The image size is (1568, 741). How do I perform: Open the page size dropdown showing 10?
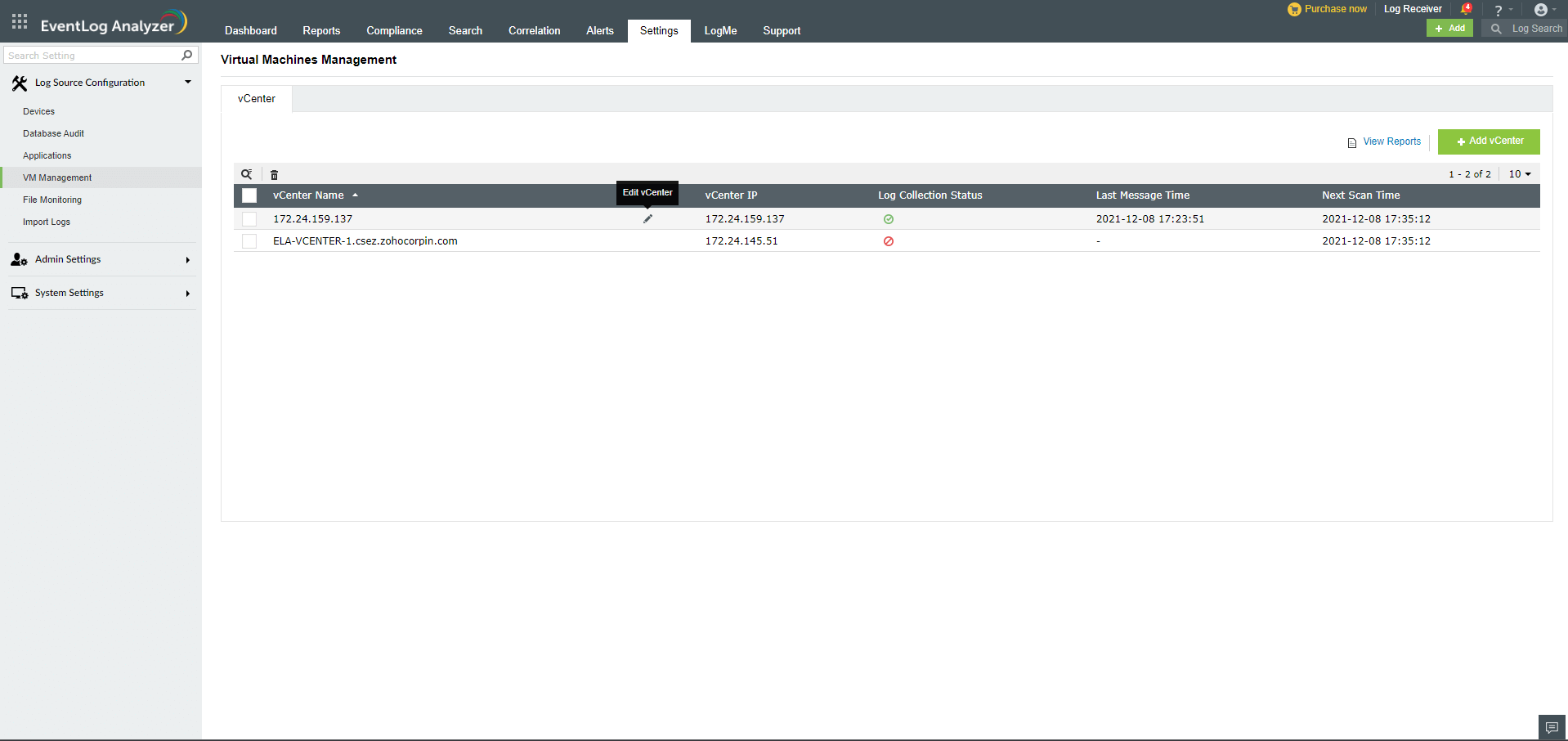pos(1519,173)
